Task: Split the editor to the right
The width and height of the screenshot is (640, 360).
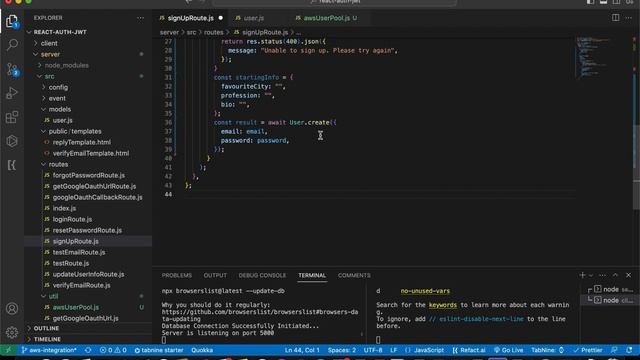Action: click(615, 18)
